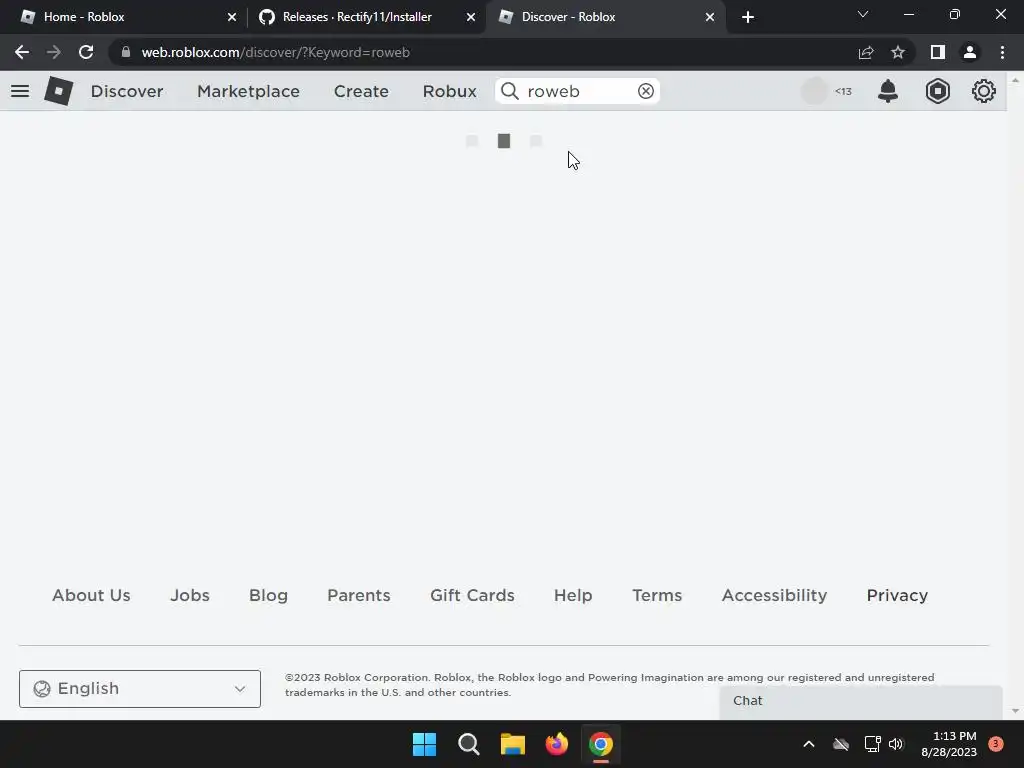
Task: Open the volume control in tray
Action: (x=896, y=744)
